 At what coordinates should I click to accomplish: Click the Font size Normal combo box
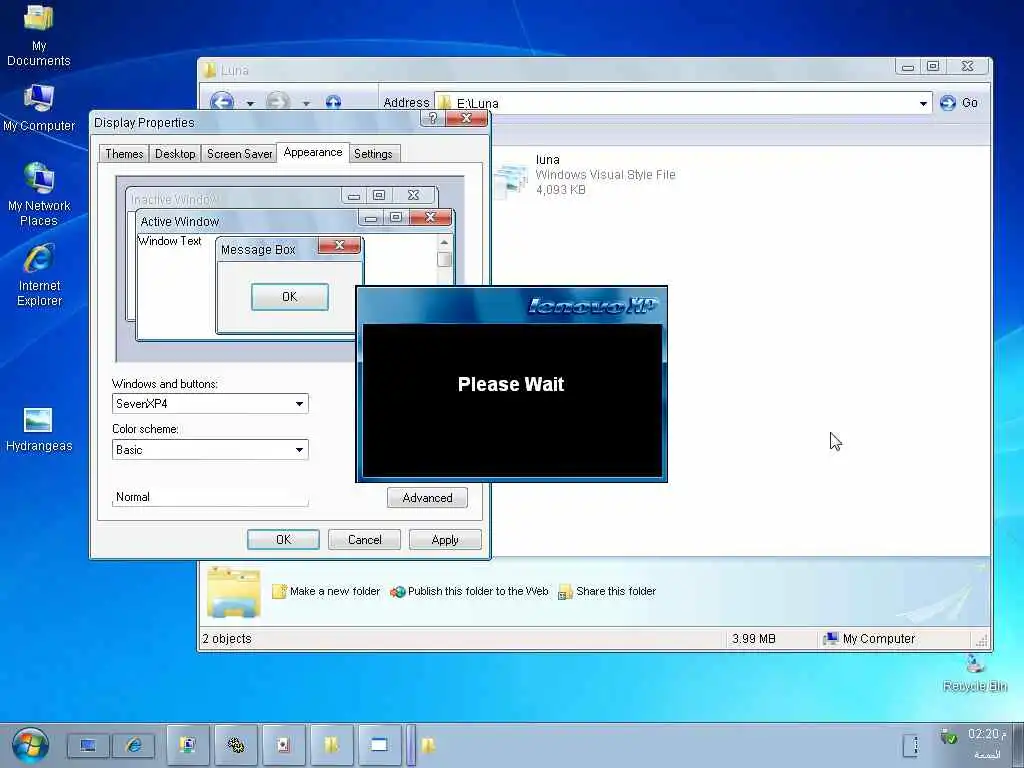pyautogui.click(x=210, y=496)
